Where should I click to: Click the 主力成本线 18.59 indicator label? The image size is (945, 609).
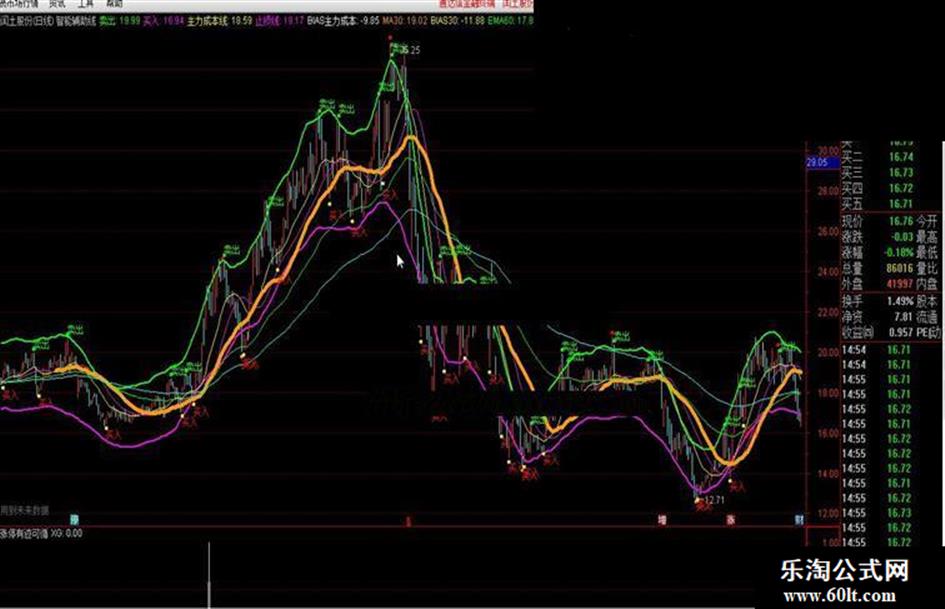pos(219,21)
